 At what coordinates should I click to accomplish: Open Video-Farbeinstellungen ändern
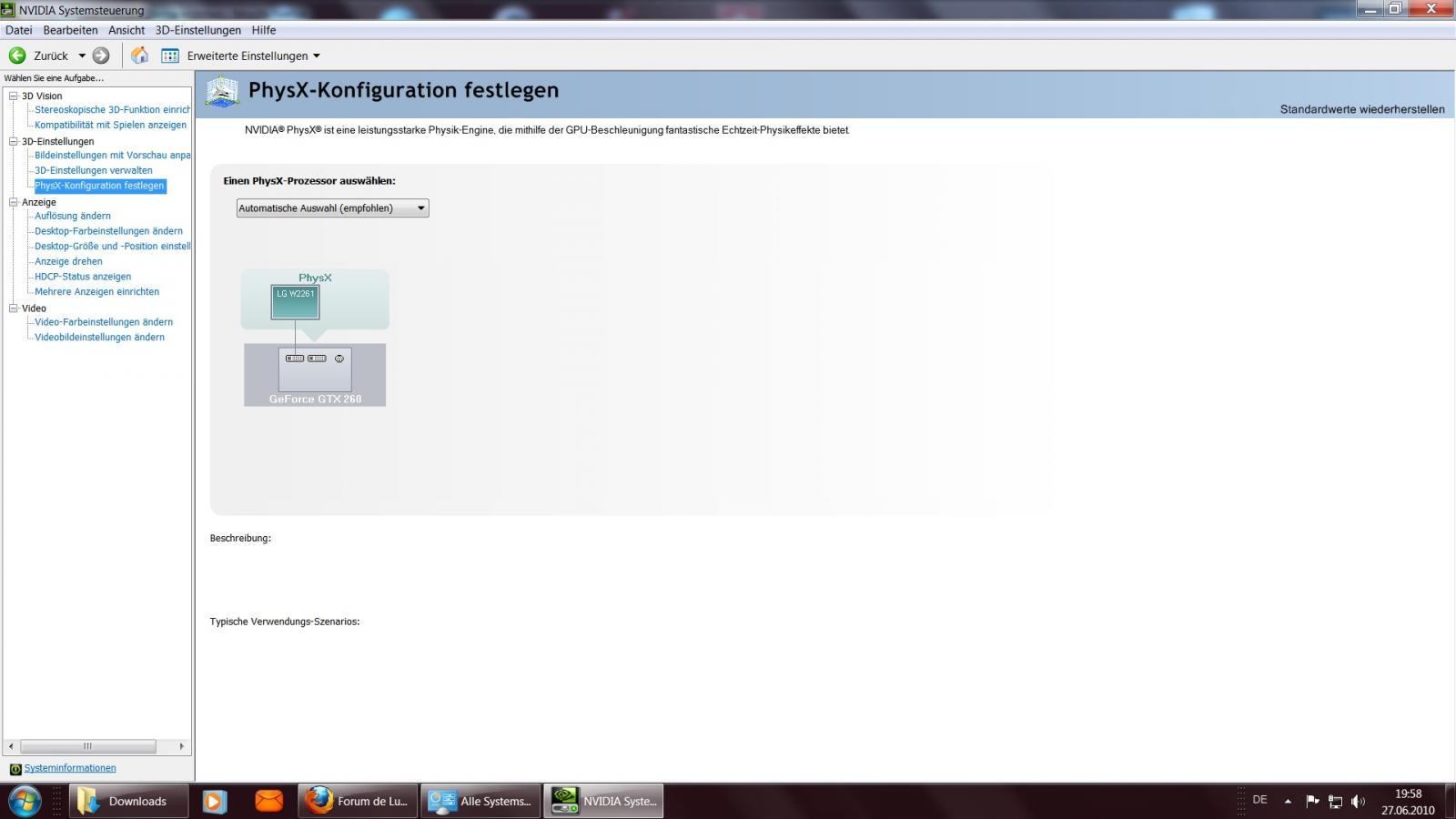(104, 322)
